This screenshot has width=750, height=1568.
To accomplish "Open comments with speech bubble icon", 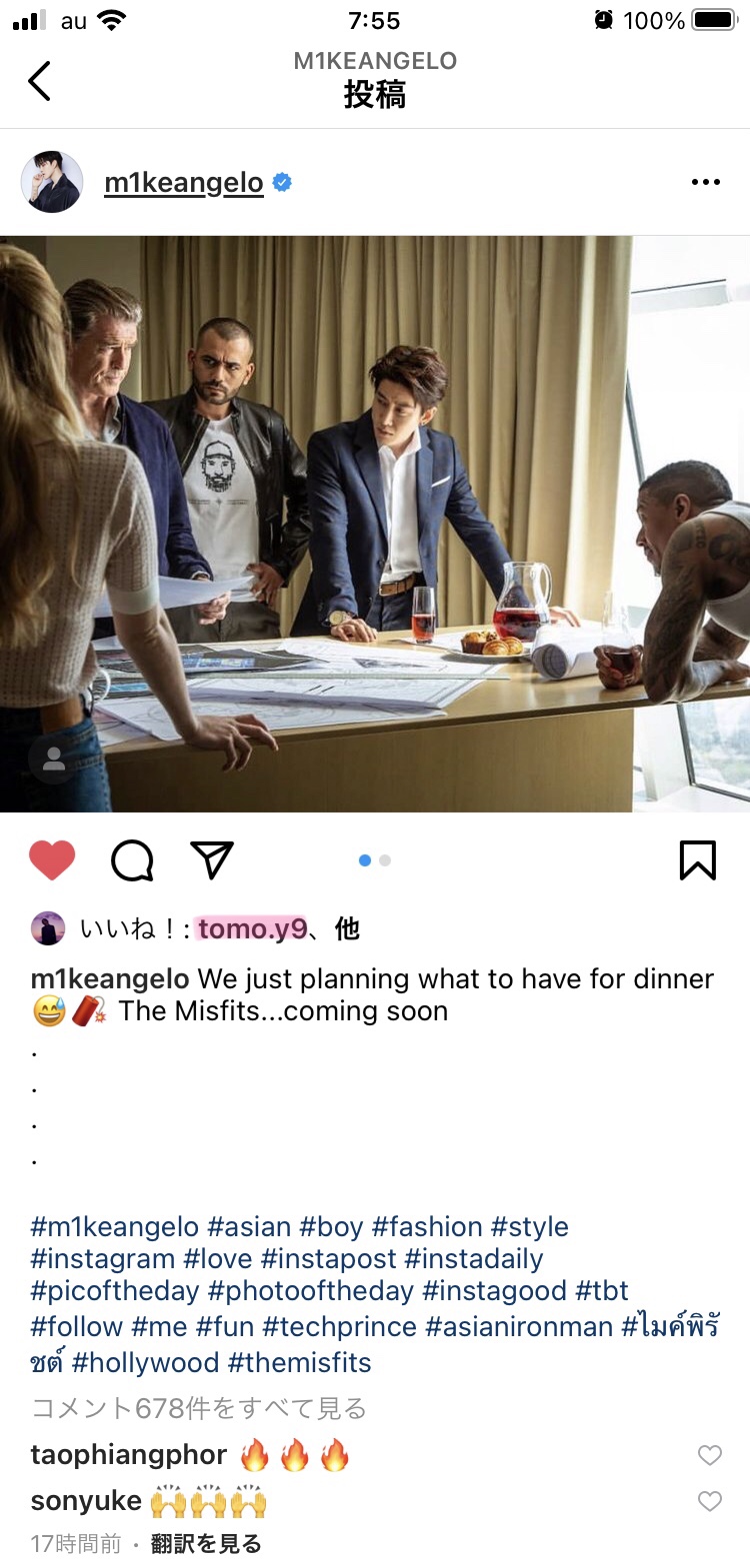I will pyautogui.click(x=132, y=860).
